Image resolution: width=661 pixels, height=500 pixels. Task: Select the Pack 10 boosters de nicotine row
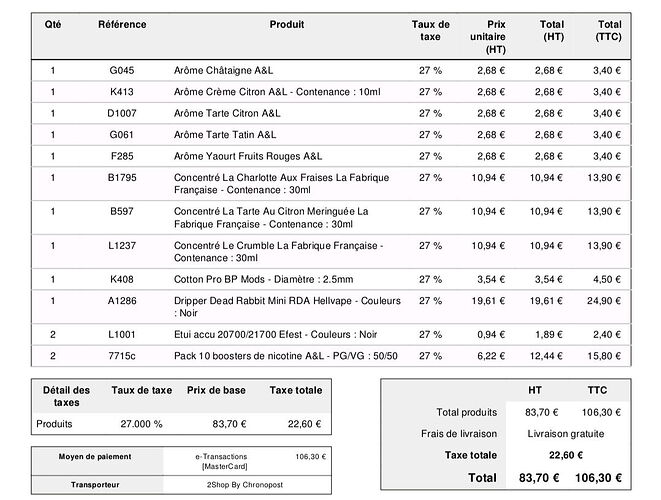[x=285, y=356]
